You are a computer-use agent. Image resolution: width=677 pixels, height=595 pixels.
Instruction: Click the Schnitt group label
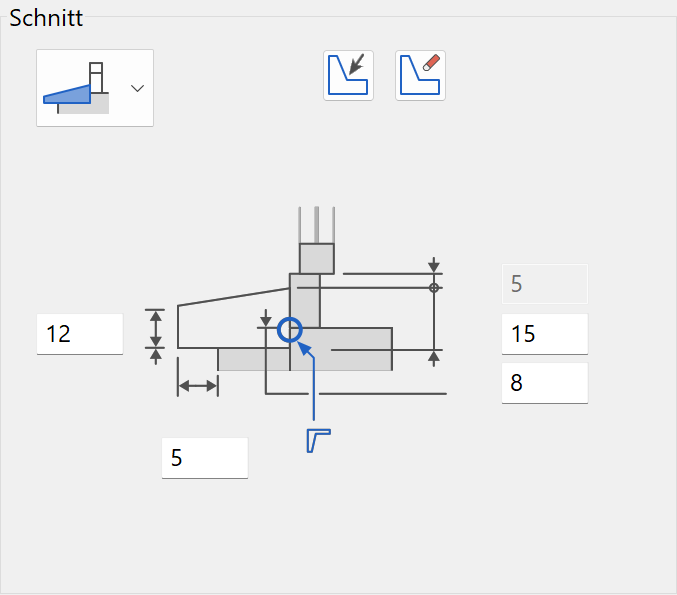tap(46, 18)
